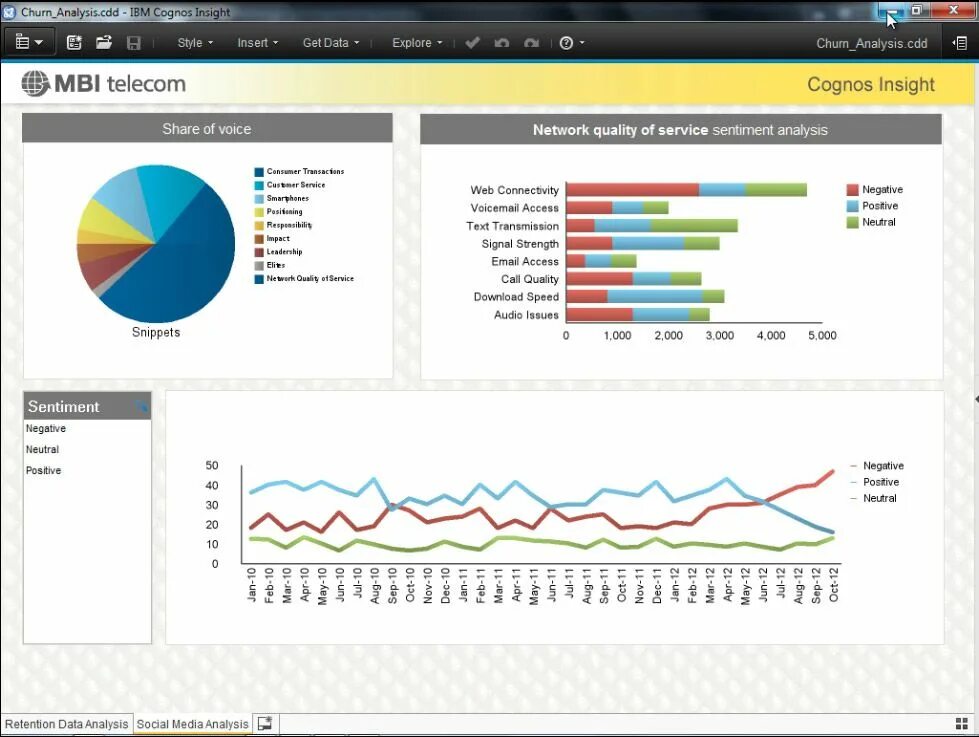Image resolution: width=979 pixels, height=737 pixels.
Task: Click Neutral swatch in bar chart legend
Action: click(852, 222)
